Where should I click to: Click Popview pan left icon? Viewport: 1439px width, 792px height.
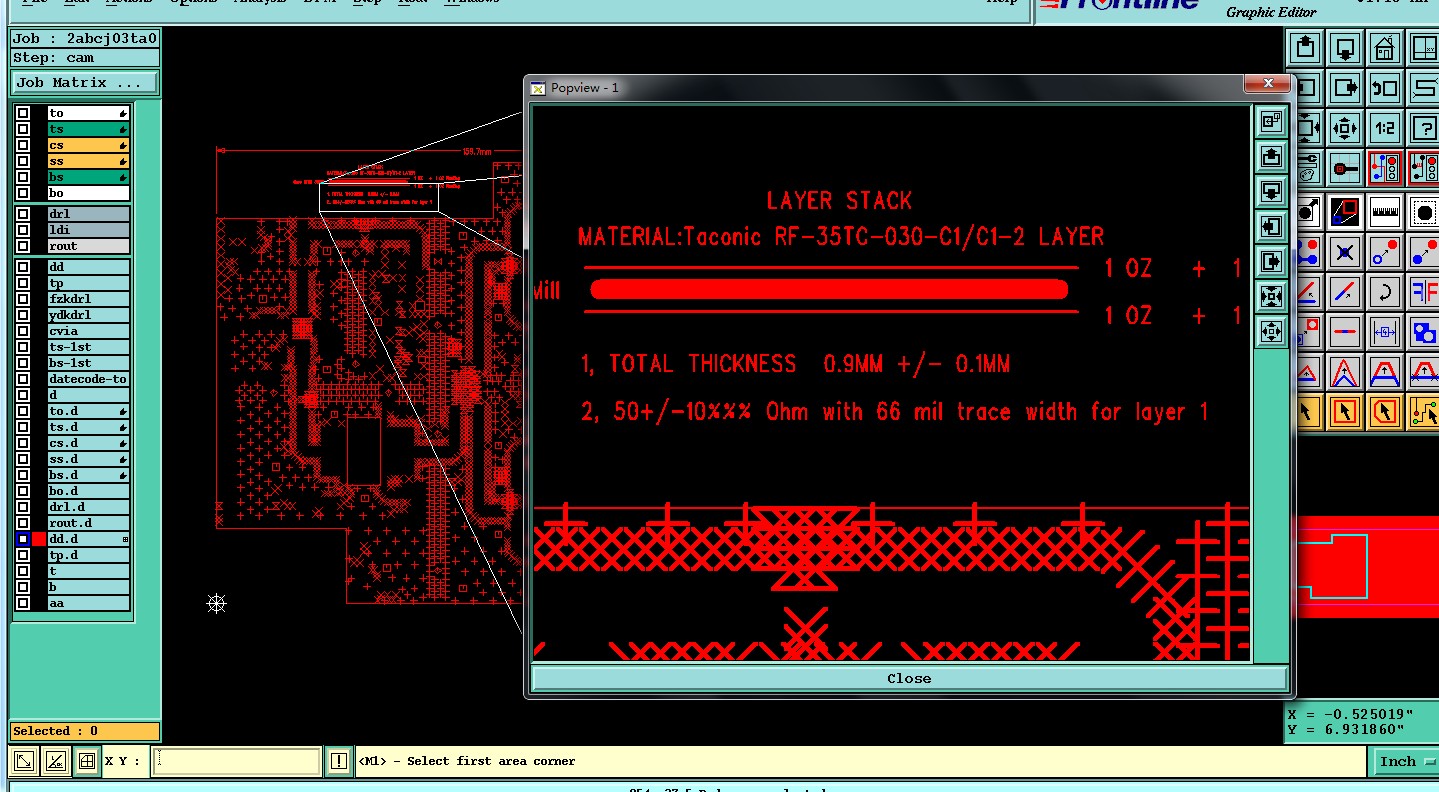pos(1271,226)
